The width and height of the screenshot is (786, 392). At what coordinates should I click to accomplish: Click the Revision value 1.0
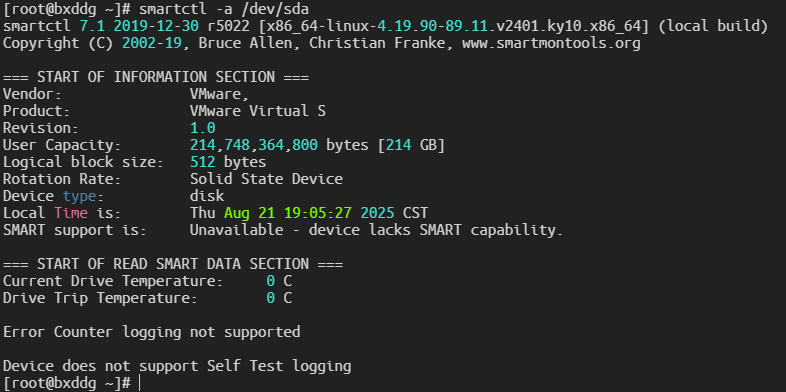[203, 128]
